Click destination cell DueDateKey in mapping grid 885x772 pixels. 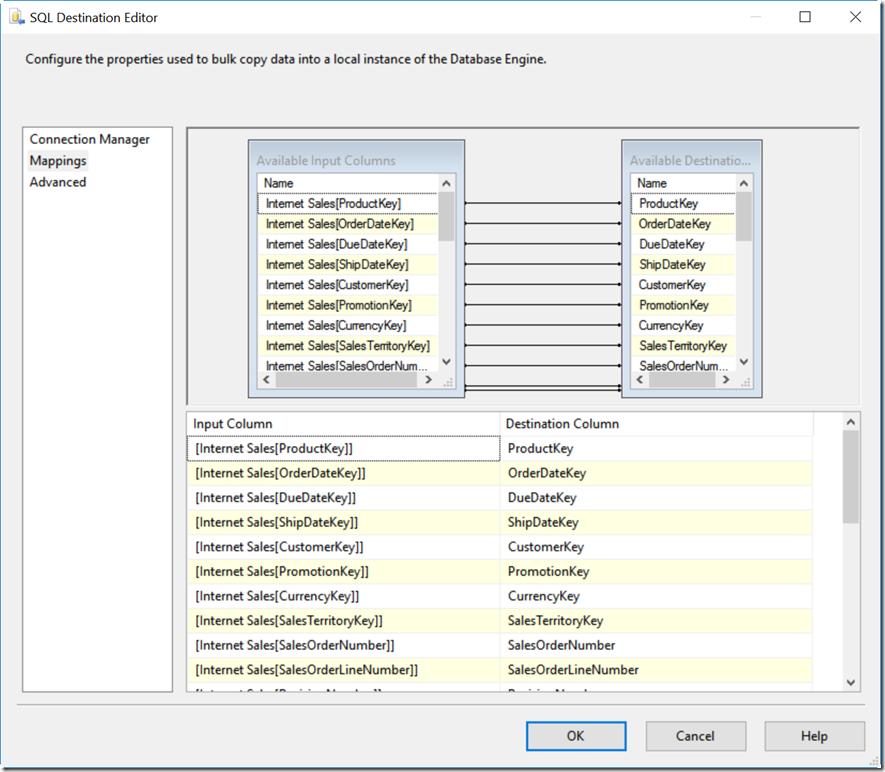(656, 498)
